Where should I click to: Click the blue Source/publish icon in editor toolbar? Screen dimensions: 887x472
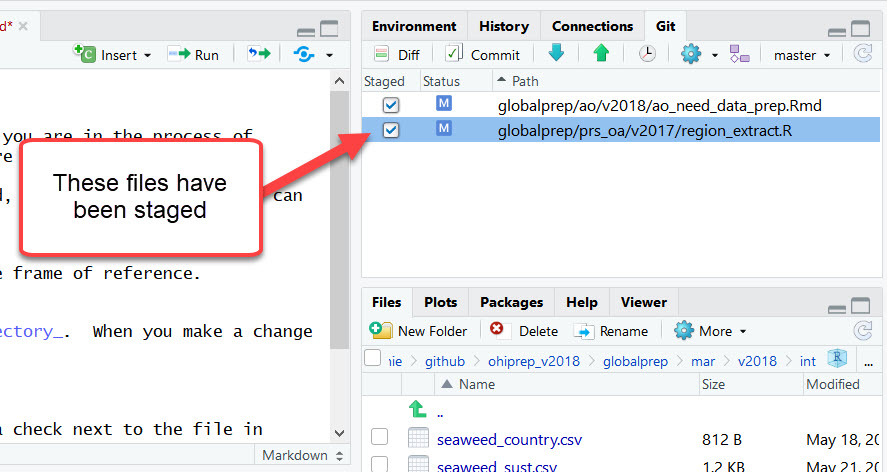click(304, 54)
